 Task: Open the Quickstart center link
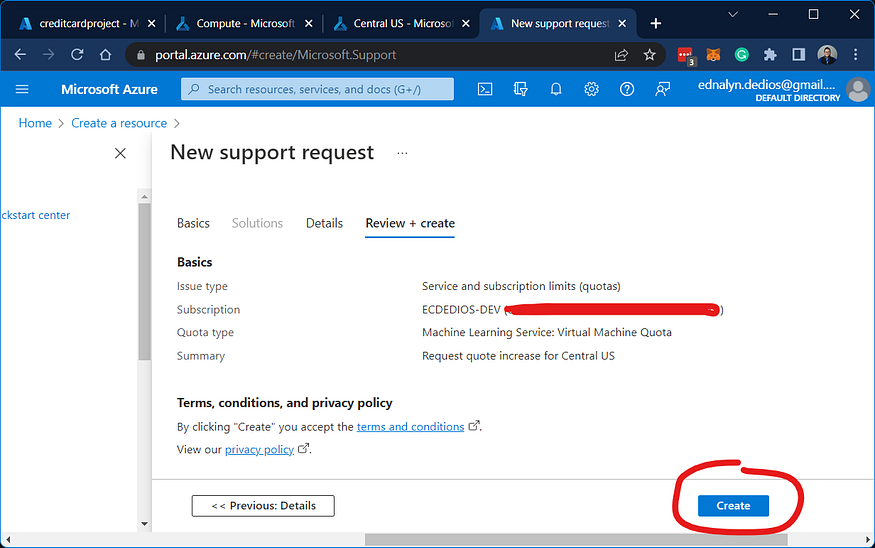click(35, 215)
